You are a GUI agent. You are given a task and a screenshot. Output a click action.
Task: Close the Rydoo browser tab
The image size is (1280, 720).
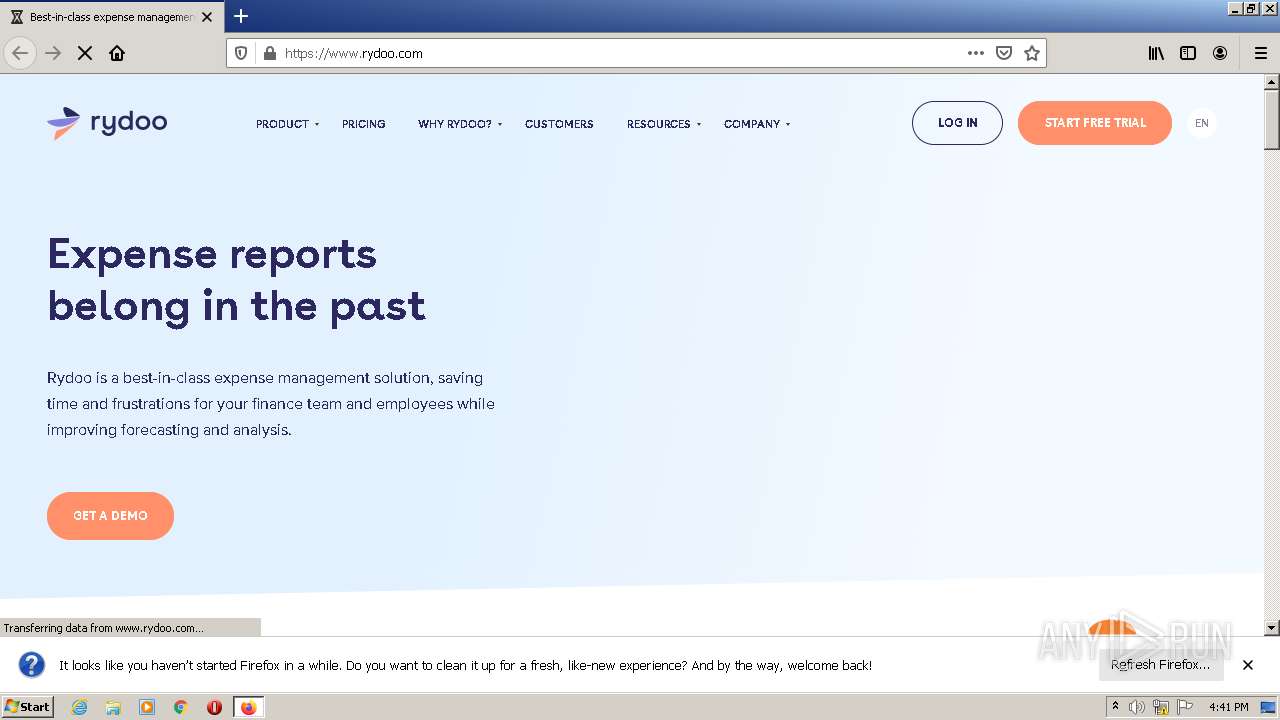[x=207, y=17]
